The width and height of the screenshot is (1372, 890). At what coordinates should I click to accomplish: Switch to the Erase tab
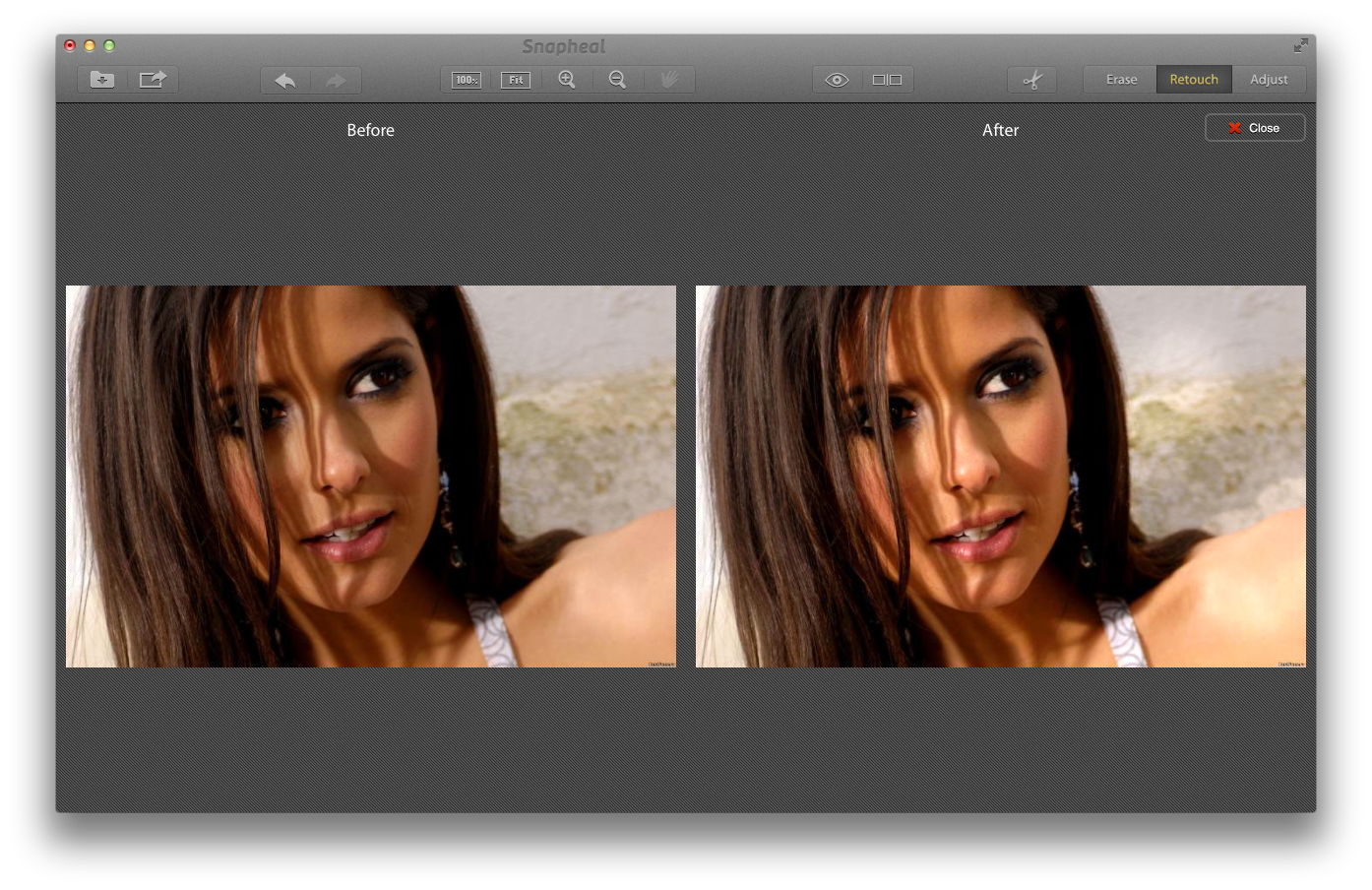[x=1121, y=80]
